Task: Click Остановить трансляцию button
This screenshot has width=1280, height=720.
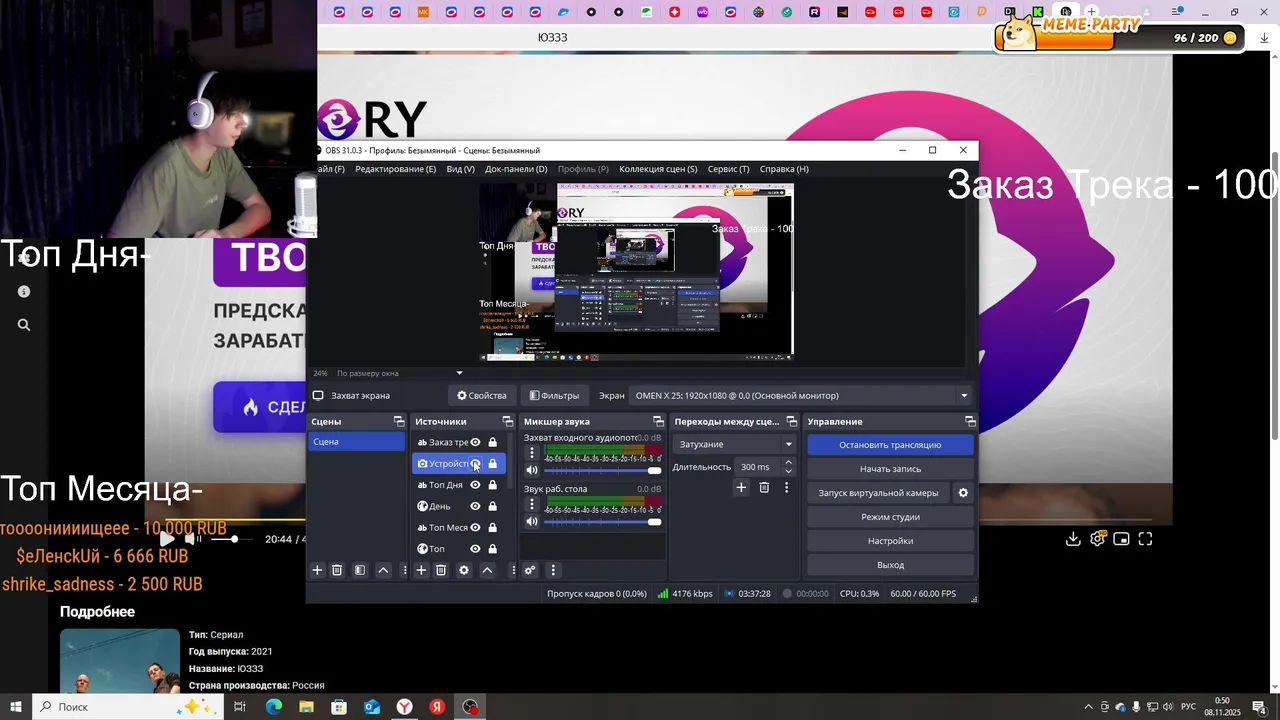Action: point(890,445)
